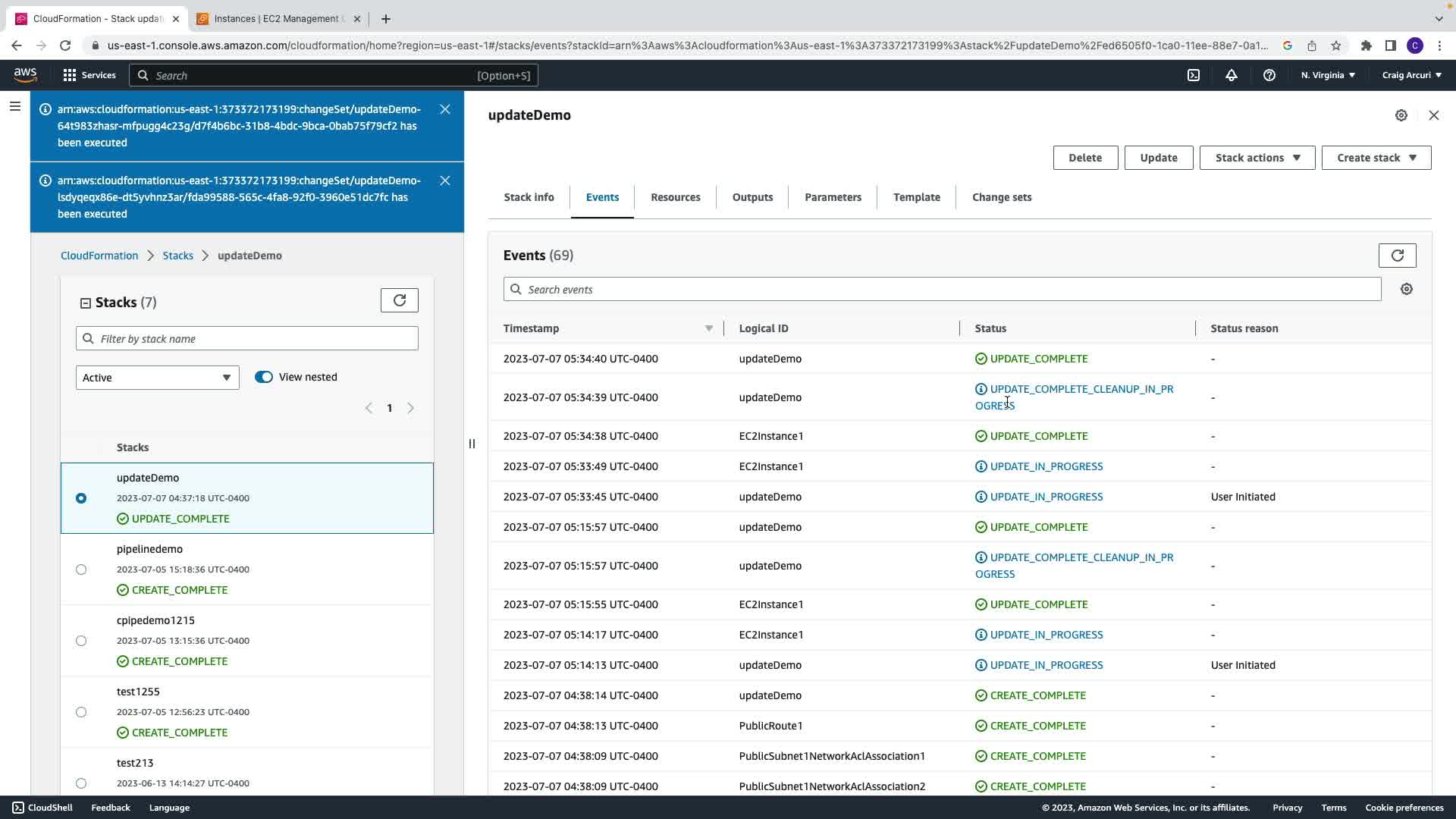Open the Services grid menu
Viewport: 1456px width, 819px height.
coord(89,75)
